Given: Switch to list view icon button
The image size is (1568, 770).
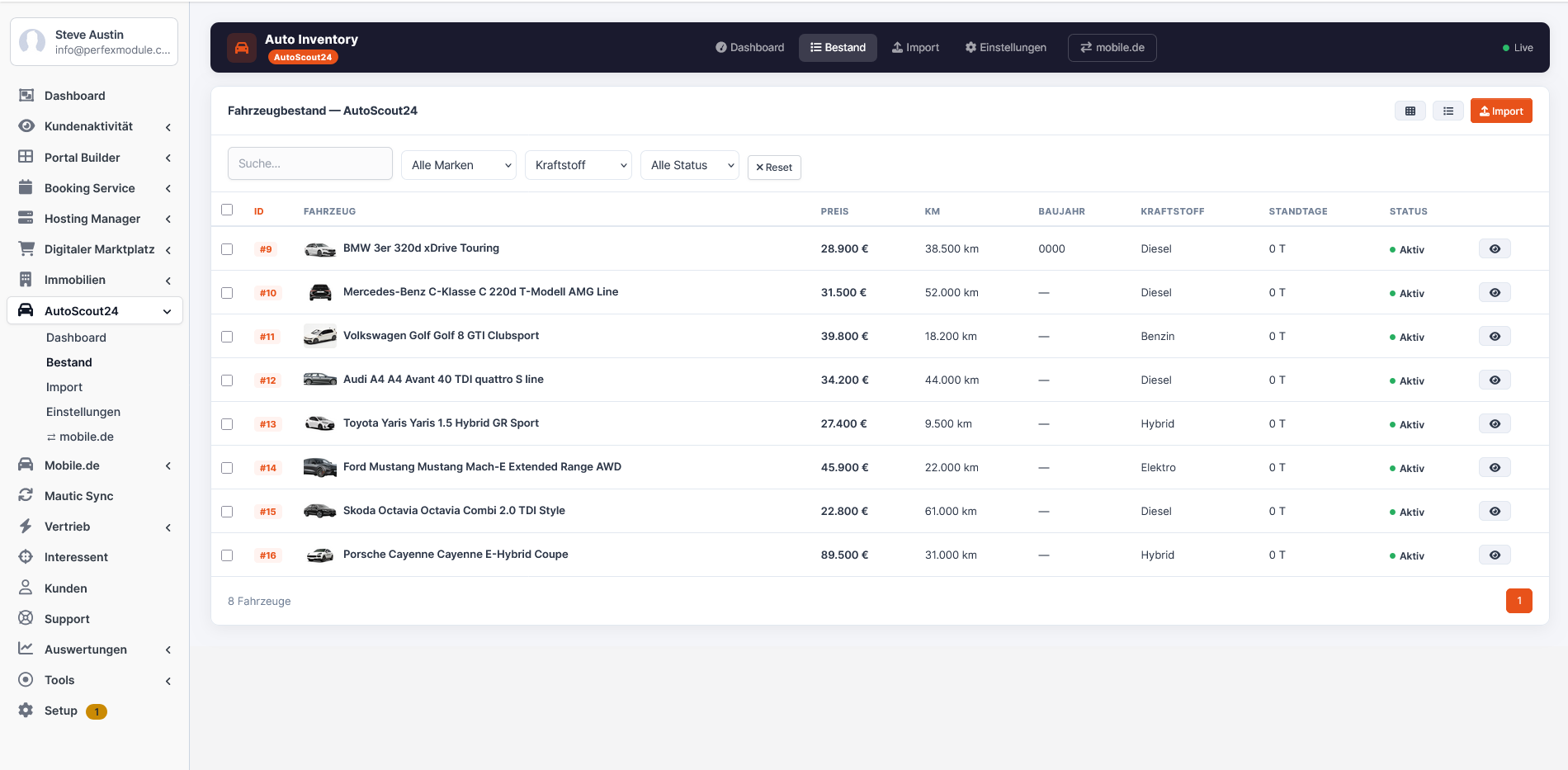Looking at the screenshot, I should point(1448,111).
